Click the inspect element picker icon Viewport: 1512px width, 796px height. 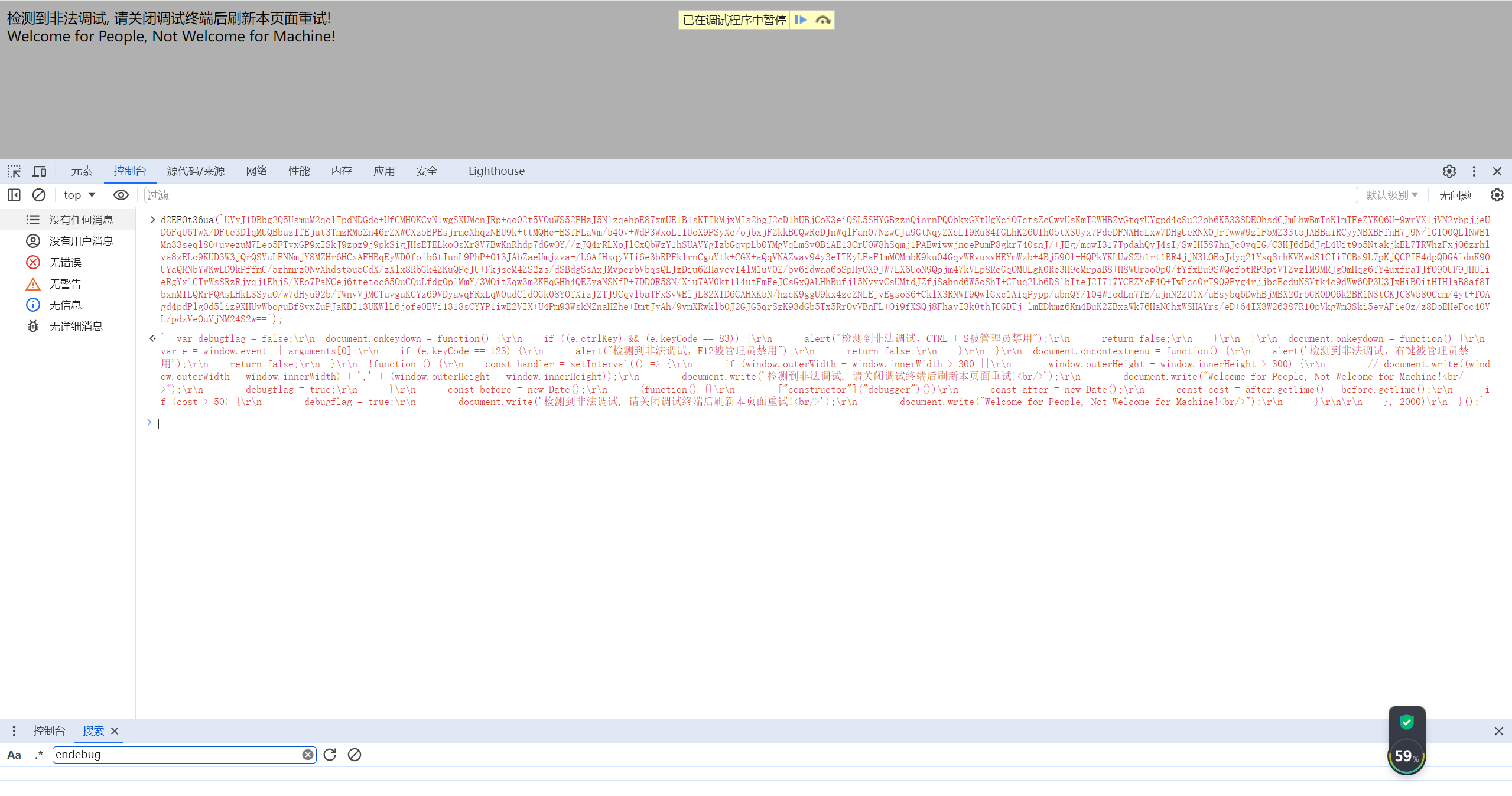[x=14, y=171]
